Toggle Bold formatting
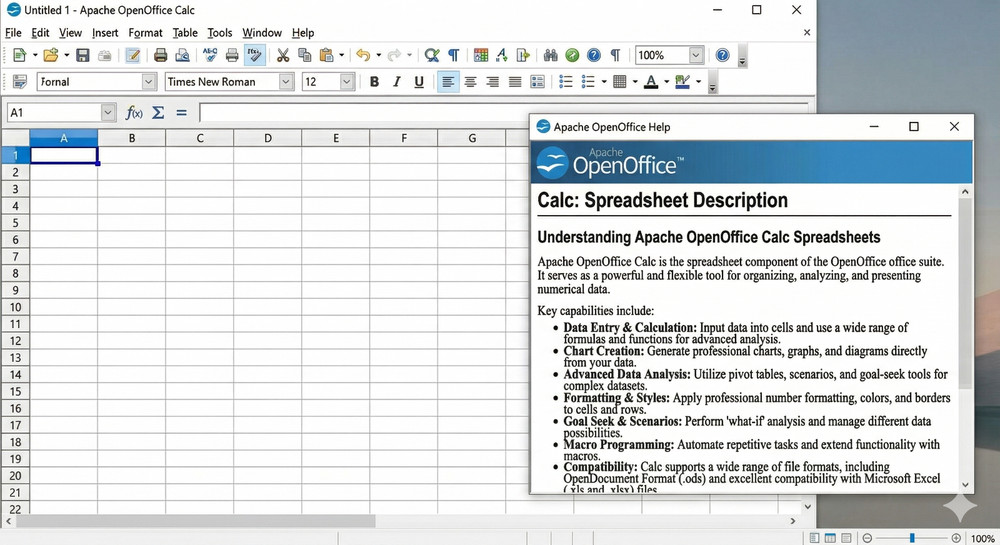1000x545 pixels. point(374,82)
